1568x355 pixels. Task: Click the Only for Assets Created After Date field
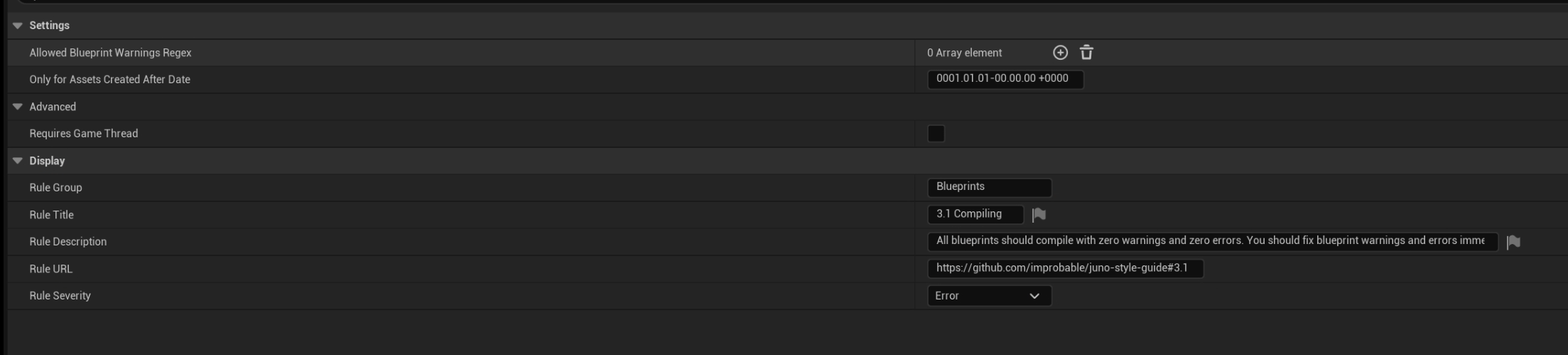(1005, 79)
